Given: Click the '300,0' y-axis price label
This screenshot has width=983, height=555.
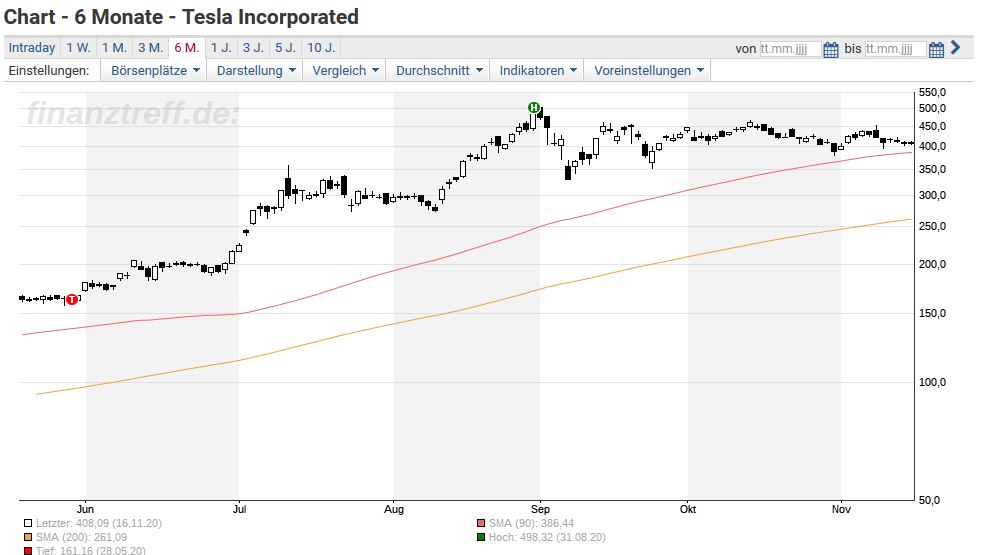Looking at the screenshot, I should point(932,196).
